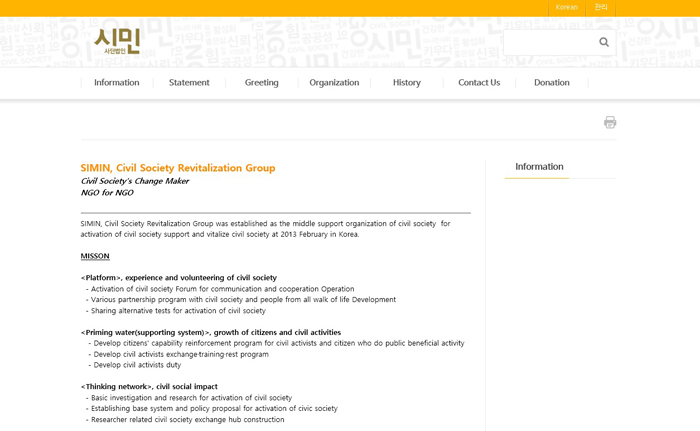Open the History menu item
The height and width of the screenshot is (431, 700).
pos(407,83)
